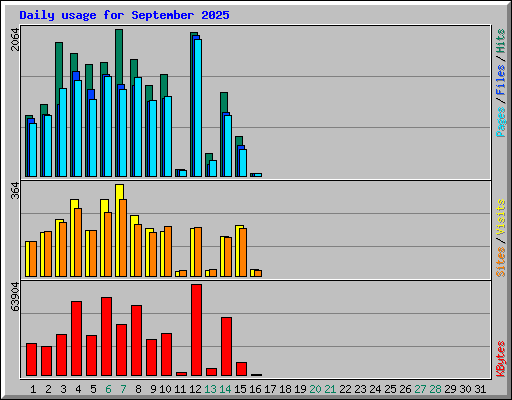Image resolution: width=512 pixels, height=400 pixels.
Task: Click the day 28 green axis label
Action: (x=435, y=389)
